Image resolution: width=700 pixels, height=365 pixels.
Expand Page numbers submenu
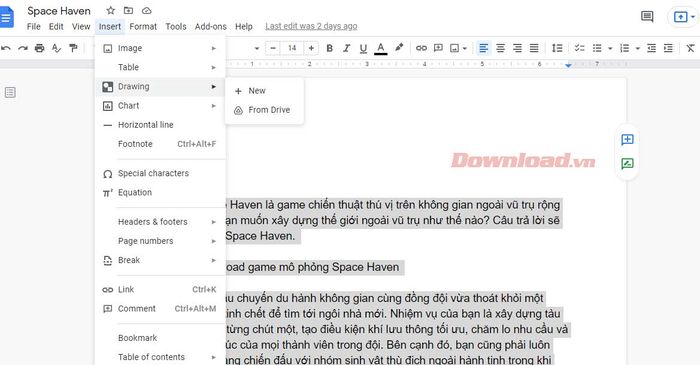pyautogui.click(x=160, y=241)
